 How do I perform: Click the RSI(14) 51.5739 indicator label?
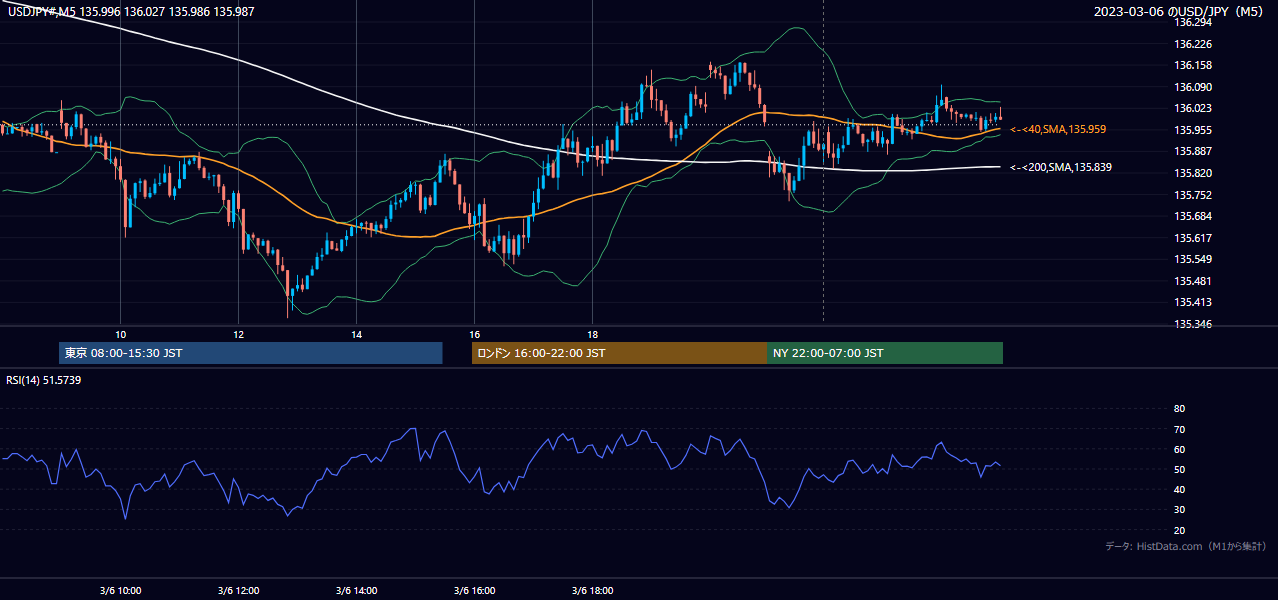[44, 380]
